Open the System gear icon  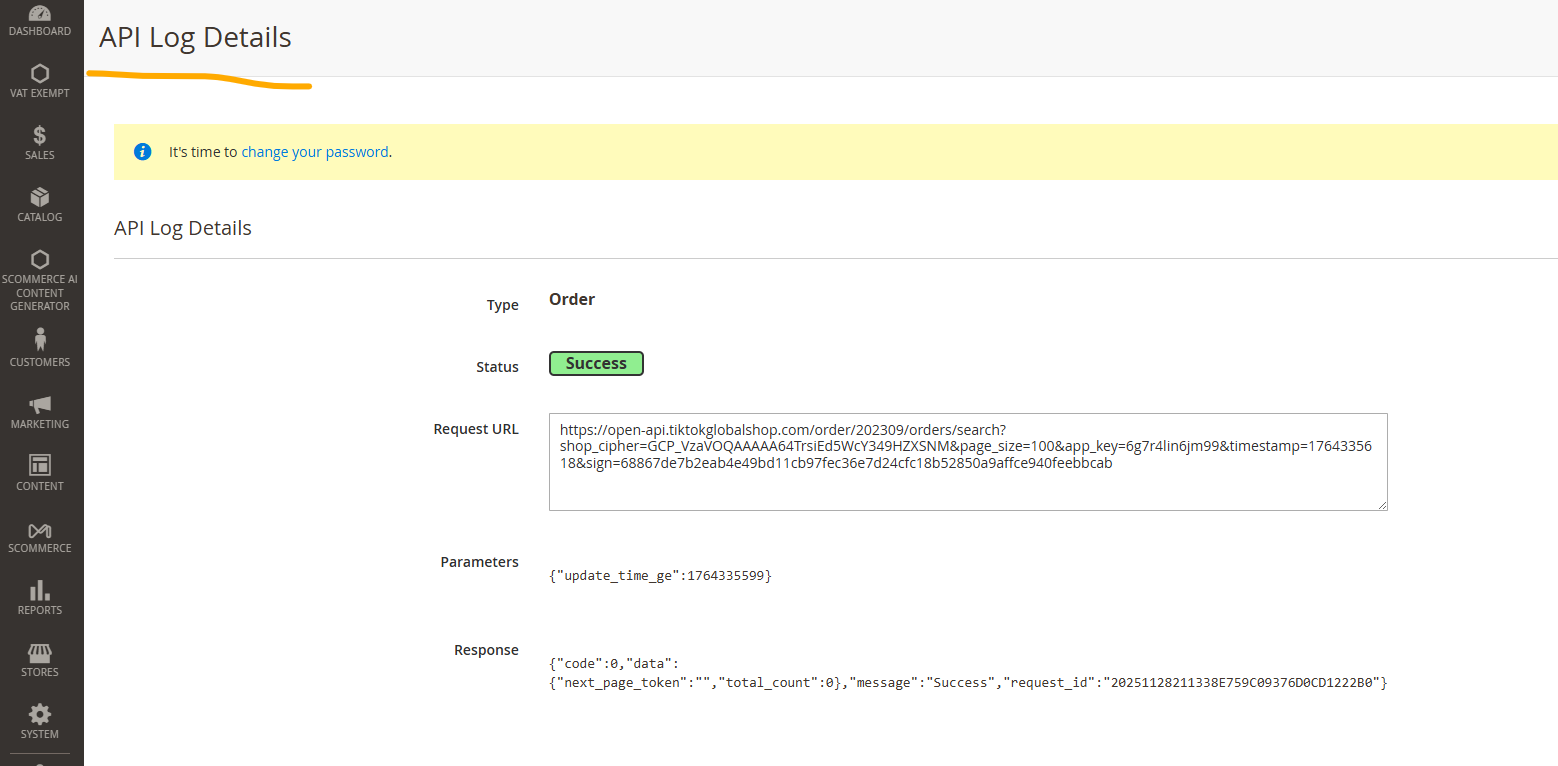click(40, 714)
